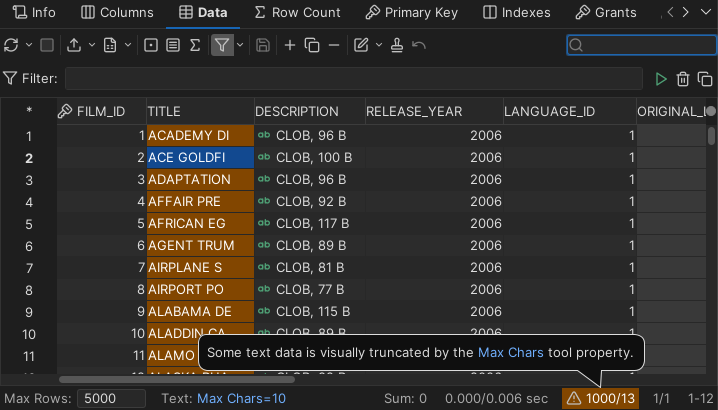
Task: Click the plus icon to add a row
Action: 290,45
